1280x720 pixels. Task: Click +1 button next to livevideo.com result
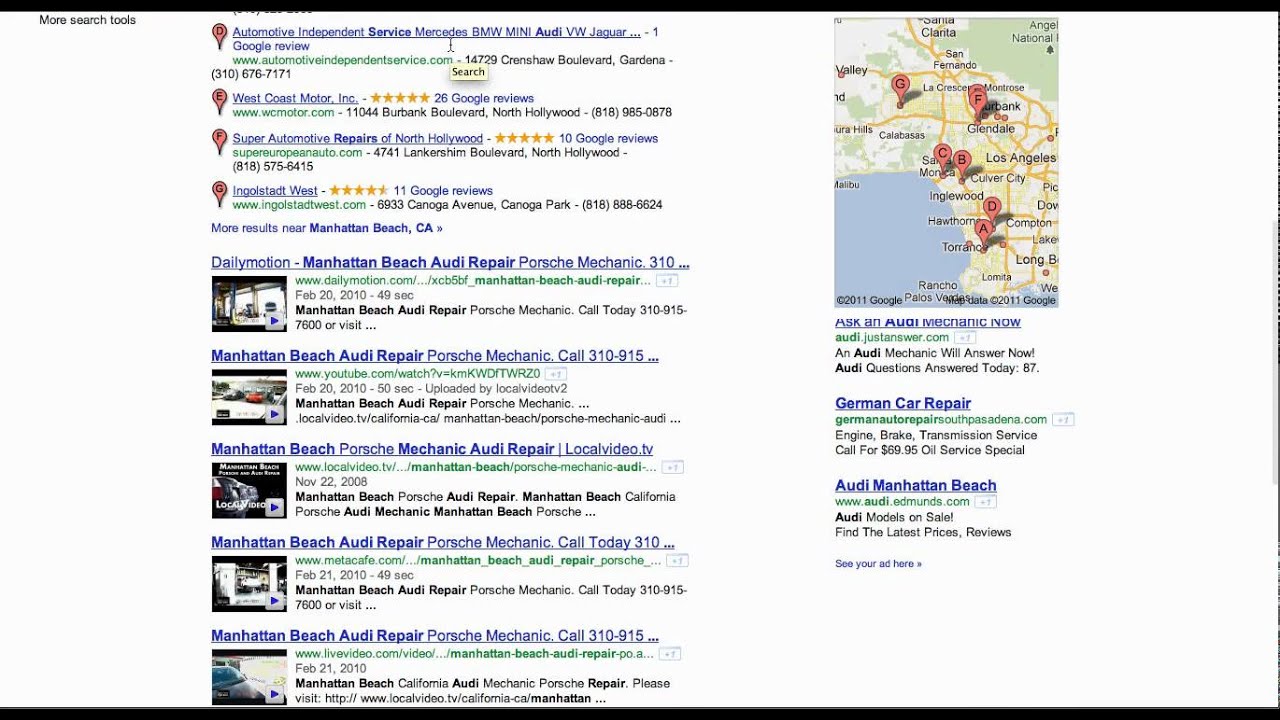(669, 654)
